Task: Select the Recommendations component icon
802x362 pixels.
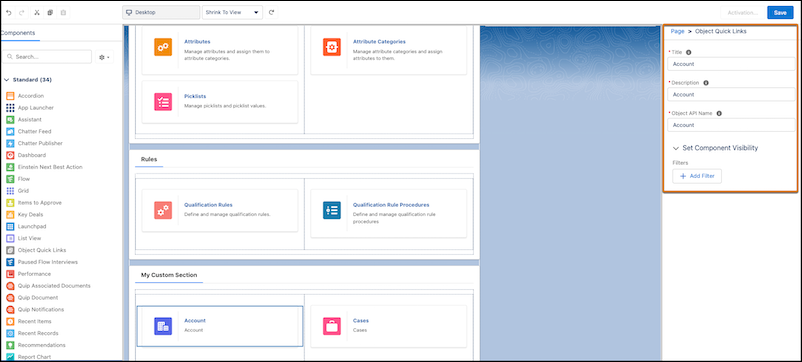Action: coord(10,345)
